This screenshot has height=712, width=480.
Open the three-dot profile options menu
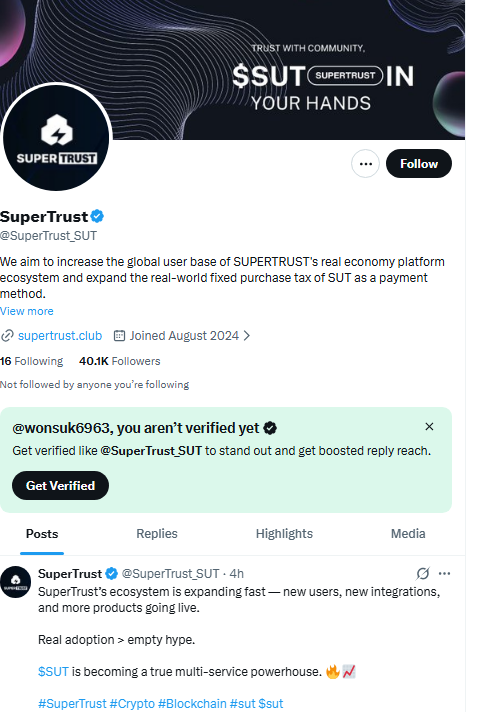click(366, 163)
